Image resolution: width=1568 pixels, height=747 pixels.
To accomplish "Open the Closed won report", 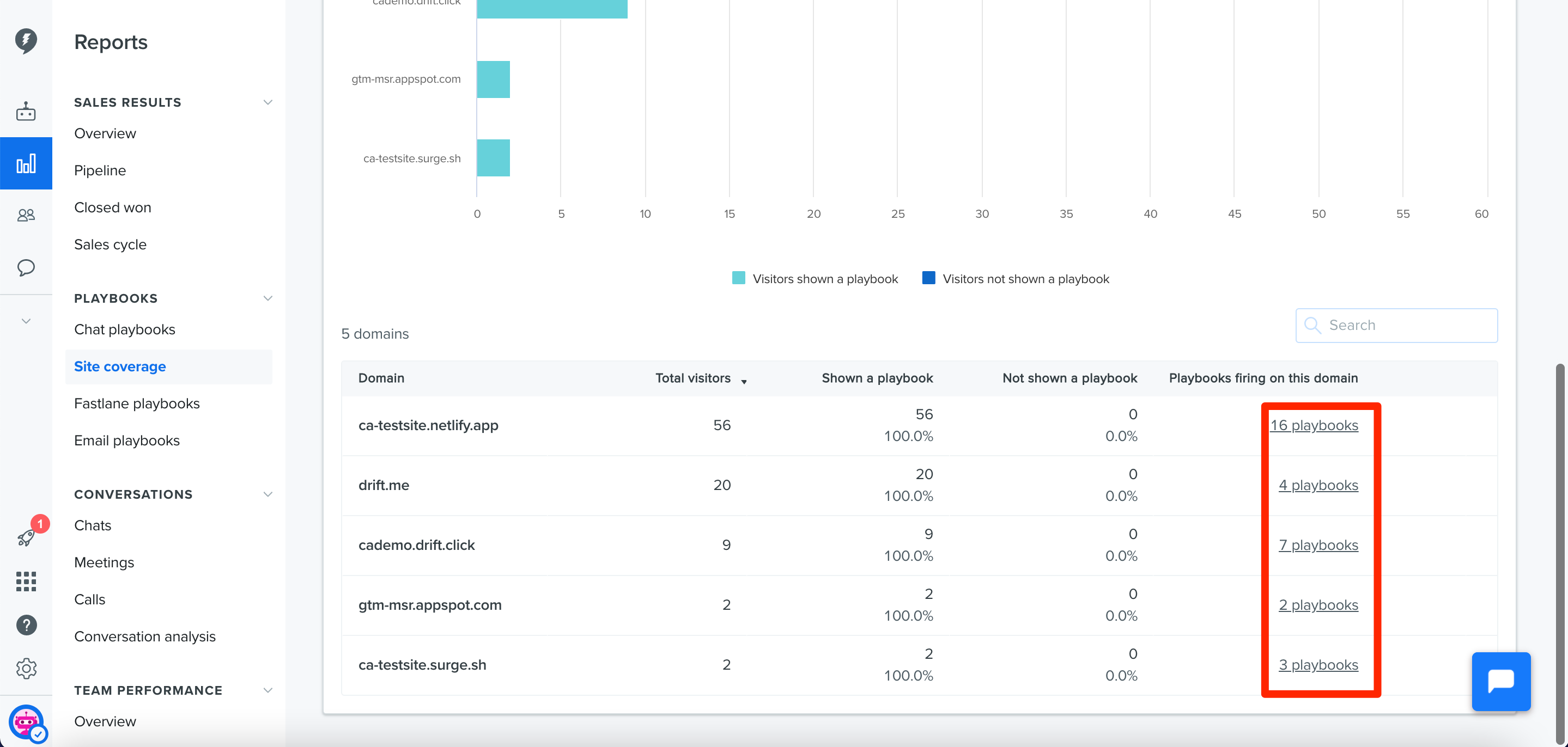I will click(x=113, y=207).
